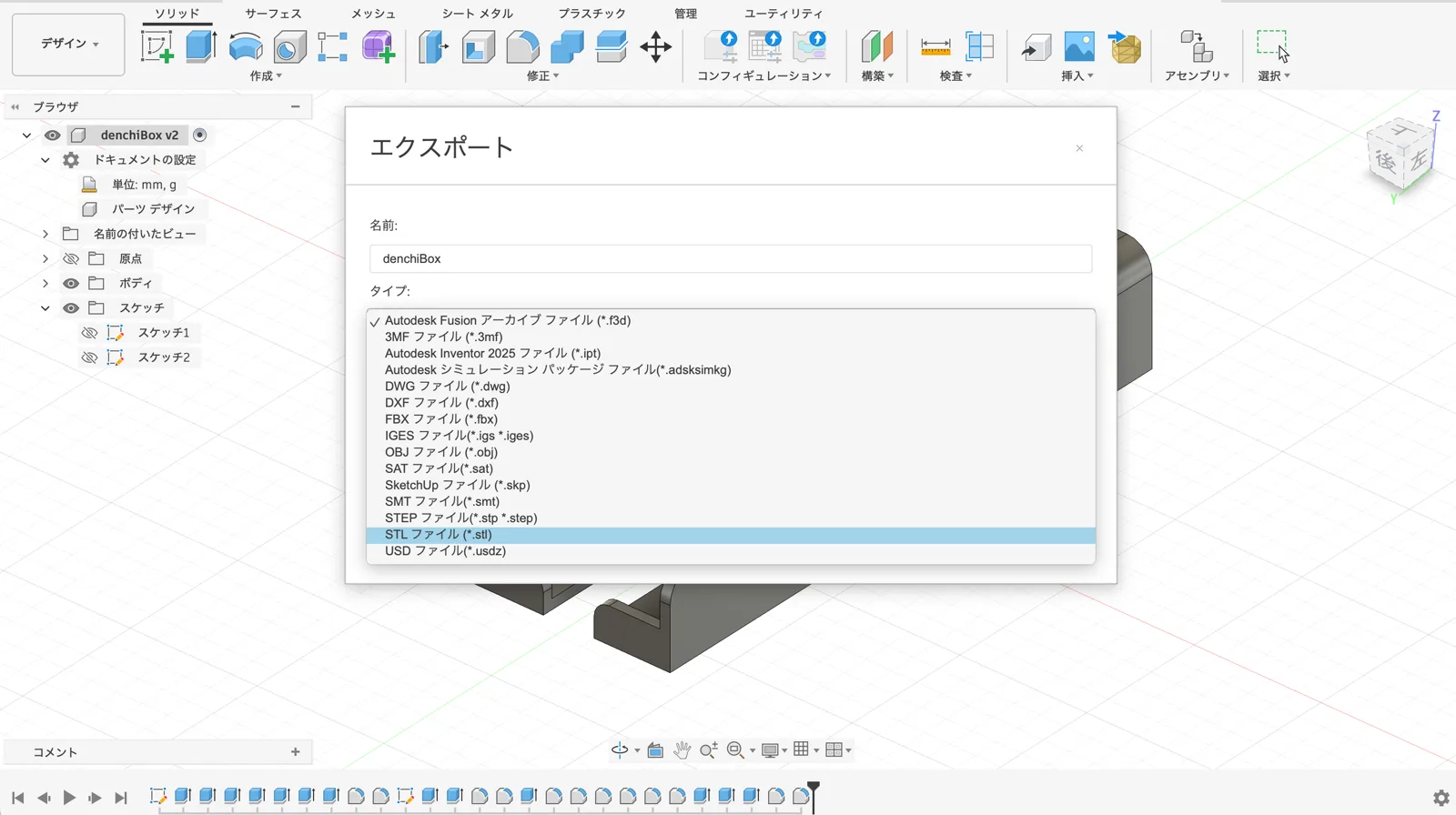
Task: Select the Press Pull tool
Action: click(x=433, y=46)
